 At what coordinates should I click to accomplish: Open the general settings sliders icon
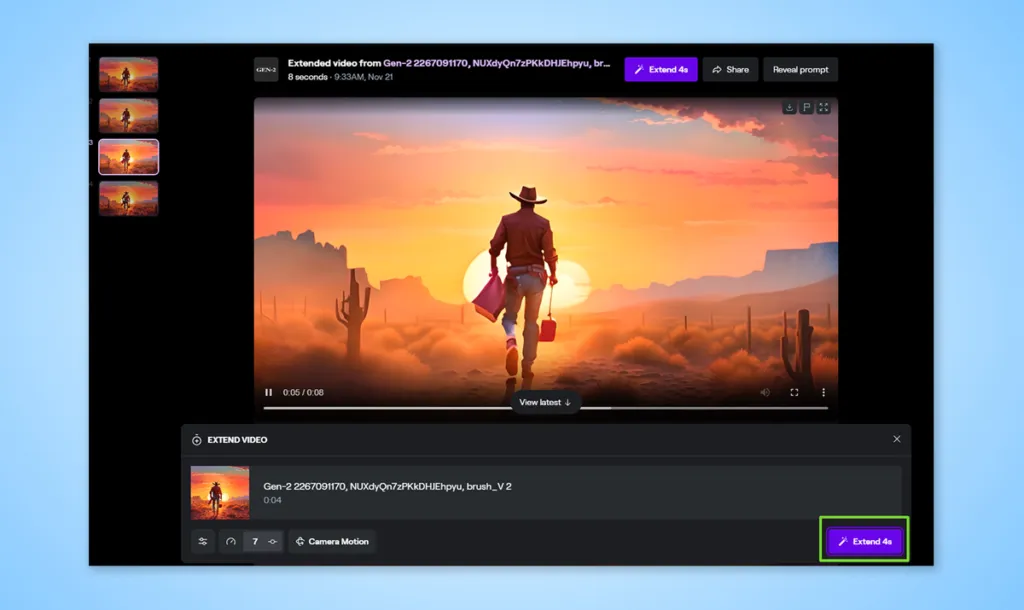click(x=203, y=541)
